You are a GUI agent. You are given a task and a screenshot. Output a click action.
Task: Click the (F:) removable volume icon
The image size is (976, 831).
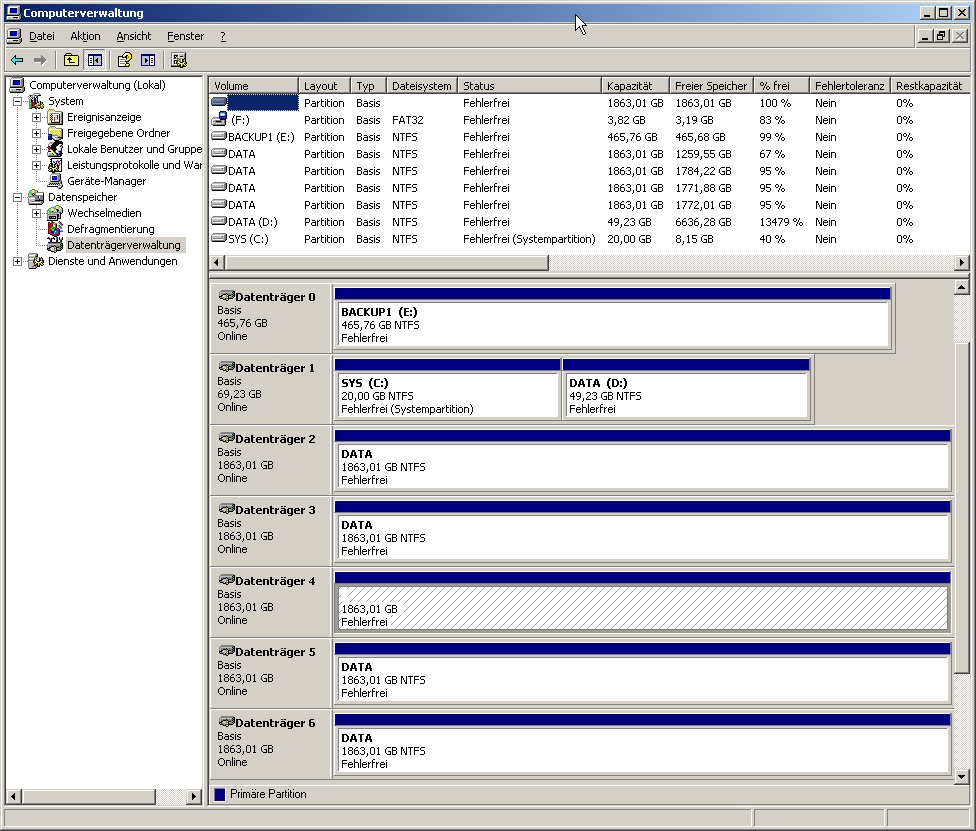[219, 120]
